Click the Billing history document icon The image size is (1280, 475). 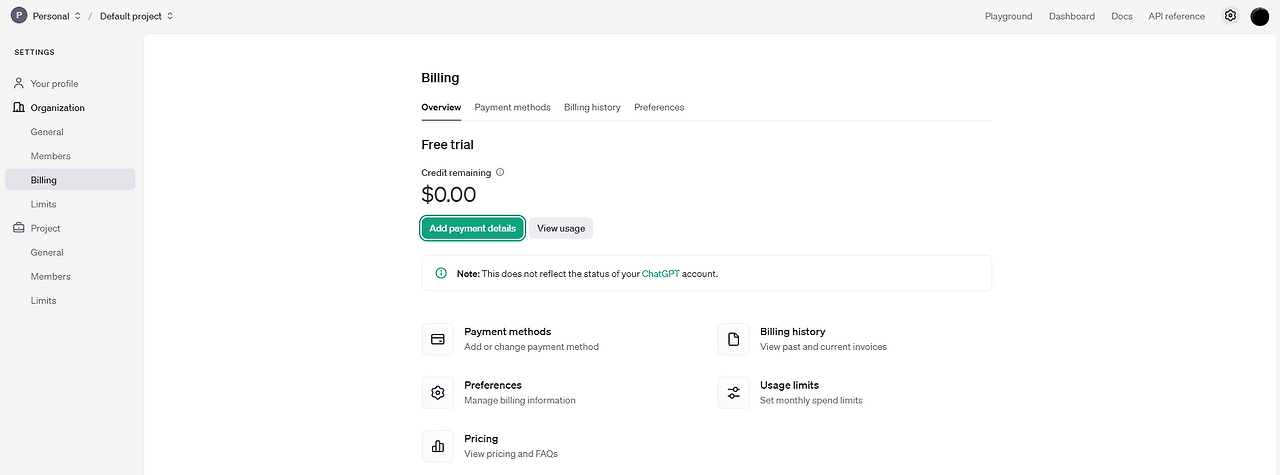click(x=734, y=339)
